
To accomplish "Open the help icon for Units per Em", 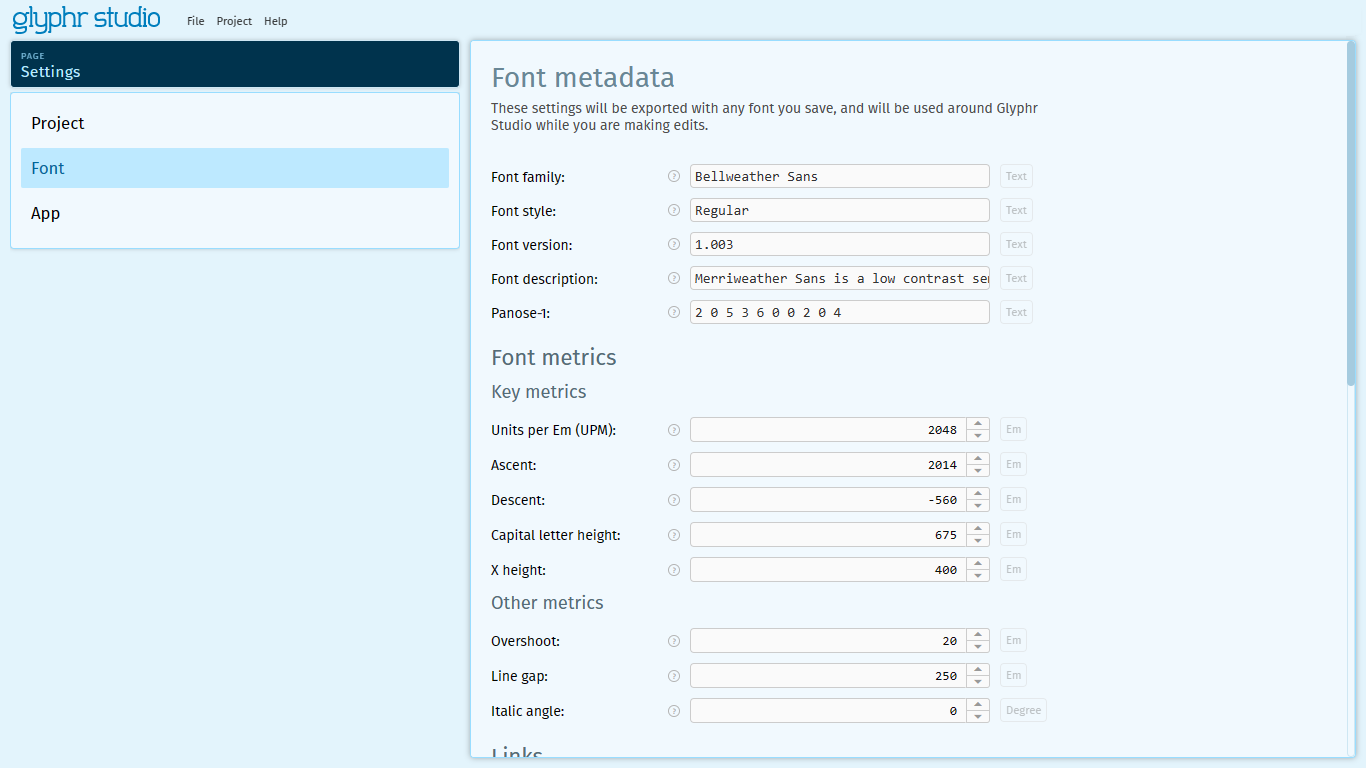I will coord(674,430).
